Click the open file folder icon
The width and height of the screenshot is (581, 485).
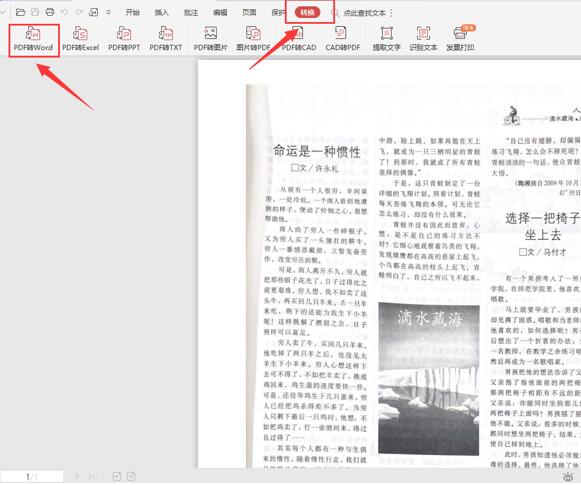[20, 13]
